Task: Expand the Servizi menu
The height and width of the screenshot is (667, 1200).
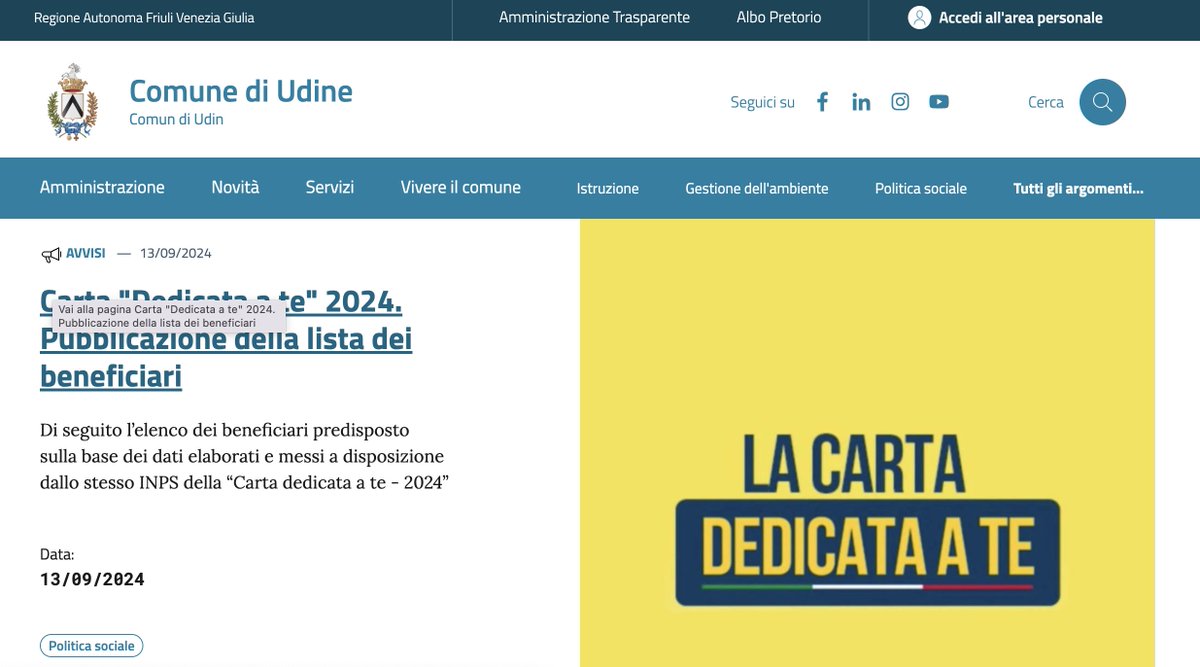Action: (x=330, y=187)
